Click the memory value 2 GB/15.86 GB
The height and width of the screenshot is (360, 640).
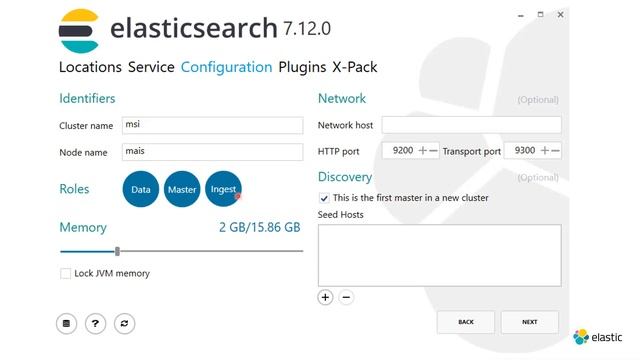coord(260,227)
